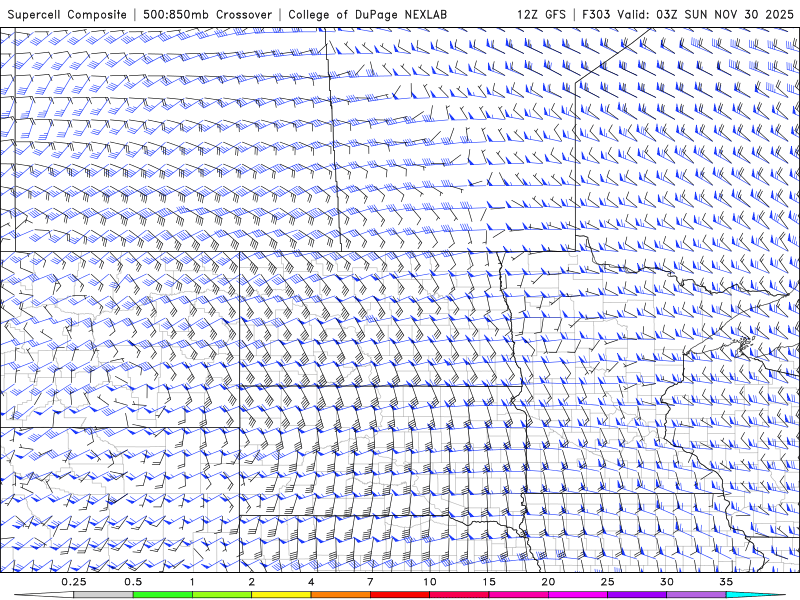Viewport: 800px width, 600px height.
Task: Pick the yellow-green color bar segment
Action: pos(222,595)
